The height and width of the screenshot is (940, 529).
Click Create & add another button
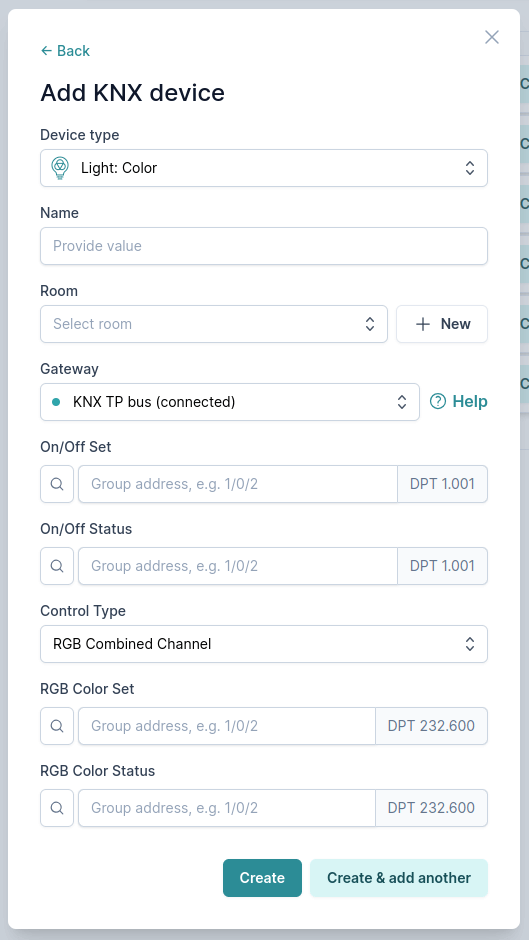pos(399,878)
